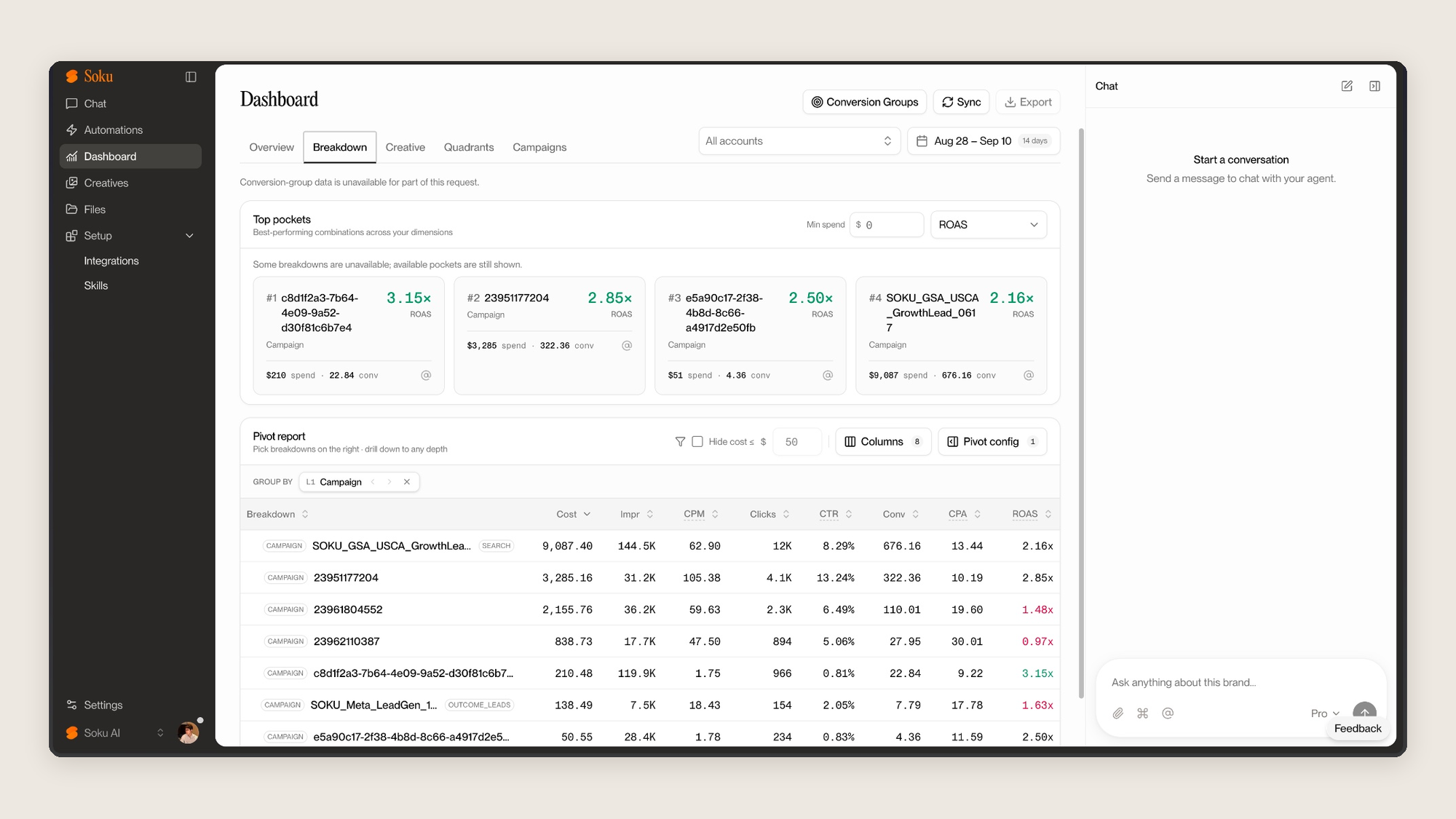The height and width of the screenshot is (819, 1456).
Task: Click the user avatar thumbnail
Action: [x=188, y=733]
